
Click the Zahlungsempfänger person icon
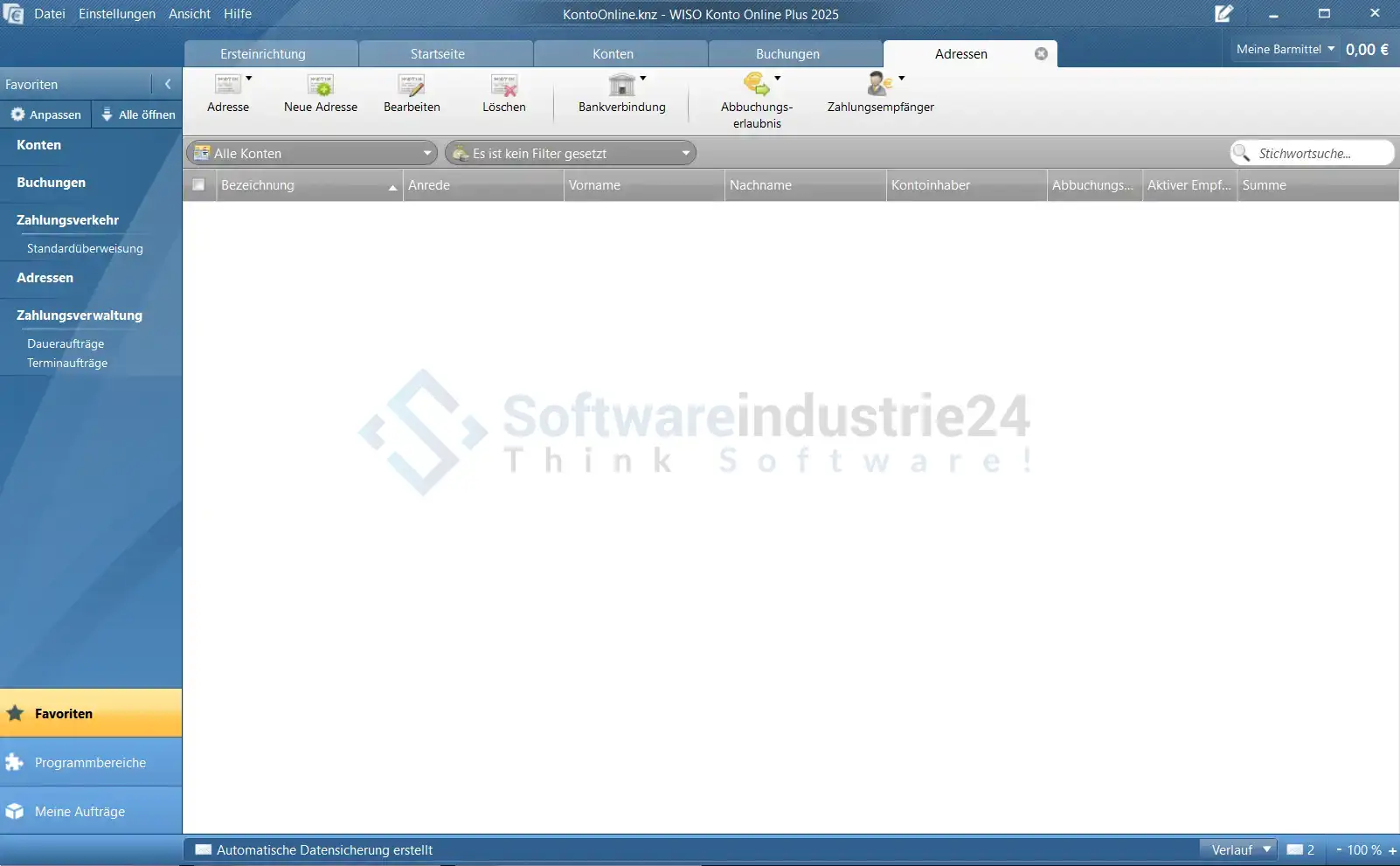coord(879,85)
